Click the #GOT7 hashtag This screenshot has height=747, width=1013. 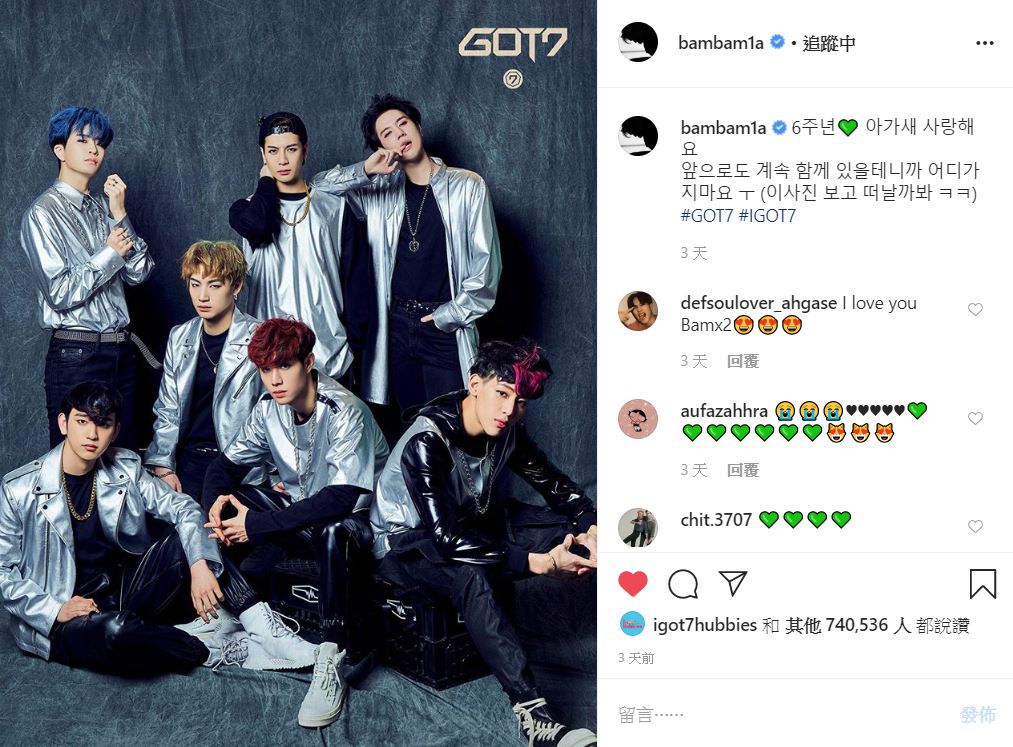(707, 215)
